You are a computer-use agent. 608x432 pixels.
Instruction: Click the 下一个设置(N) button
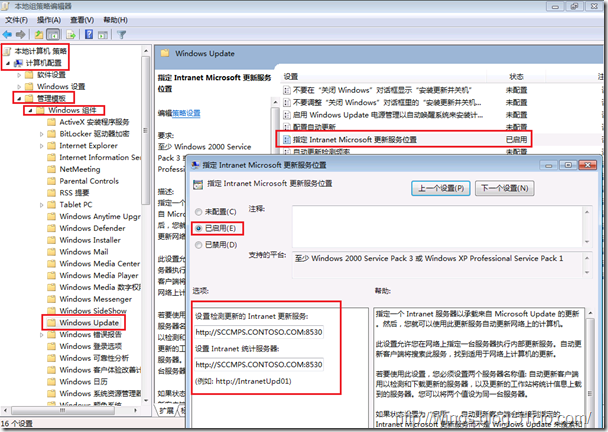[x=505, y=188]
